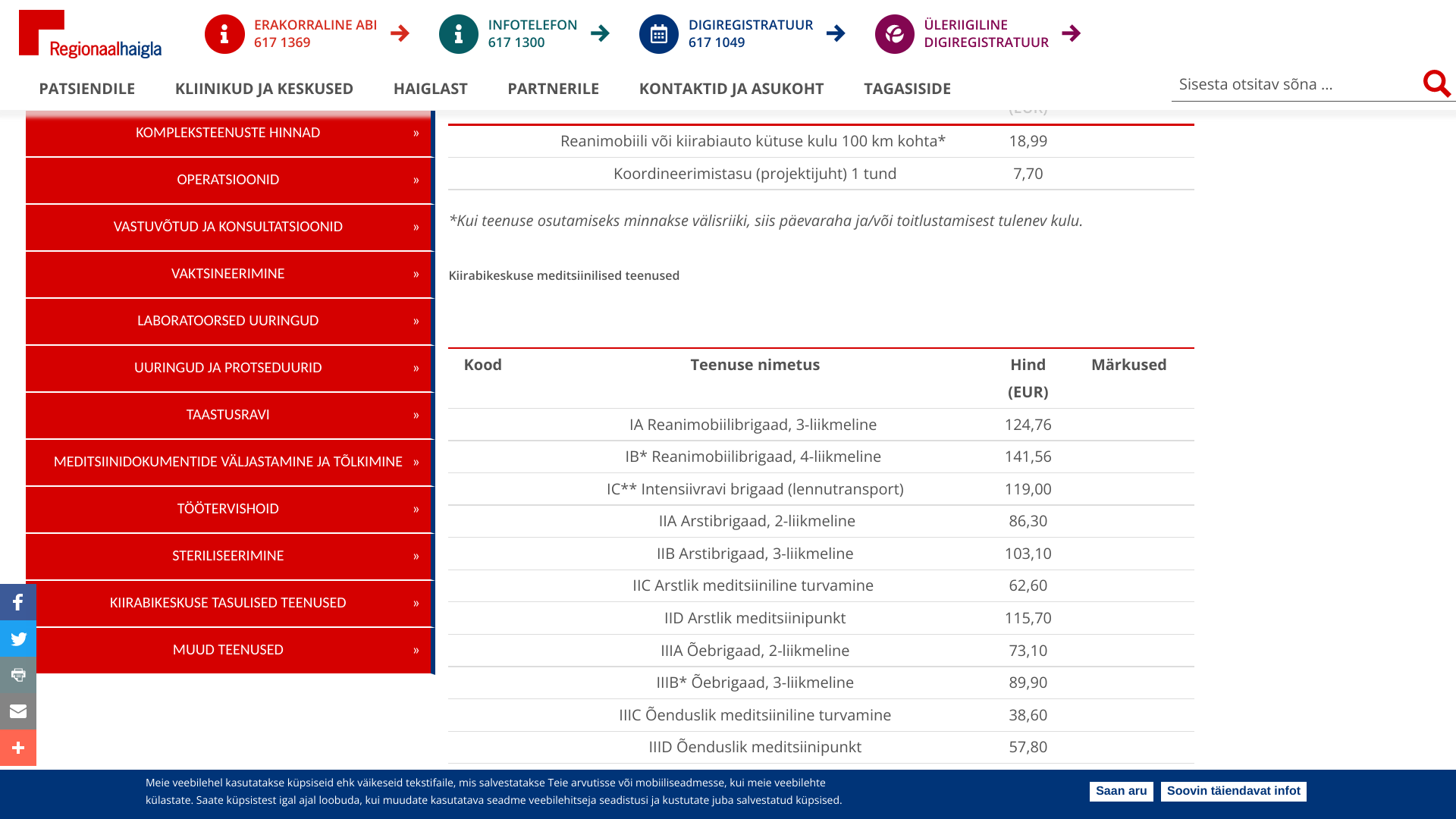Screen dimensions: 1456x819
Task: Open Kiirabikeskuse tasulised teenused sidebar link
Action: tap(228, 603)
